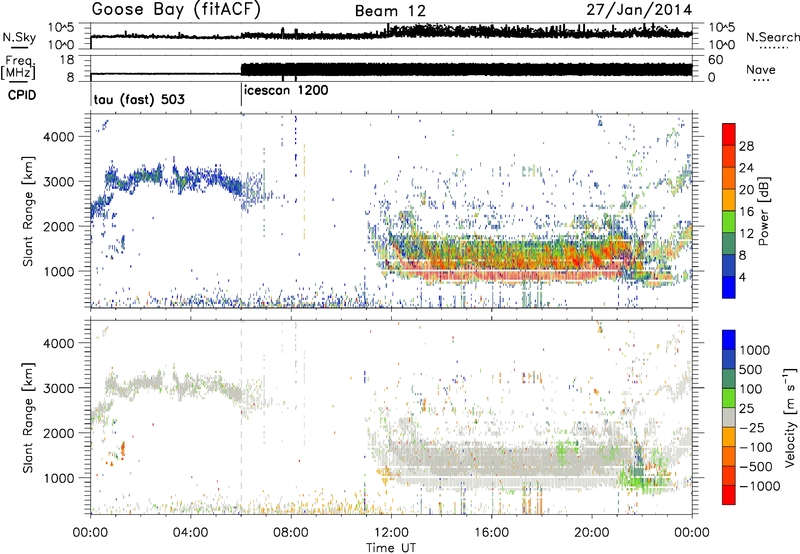Image resolution: width=800 pixels, height=554 pixels.
Task: Click the '18' tick on the frequency axis
Action: [67, 60]
